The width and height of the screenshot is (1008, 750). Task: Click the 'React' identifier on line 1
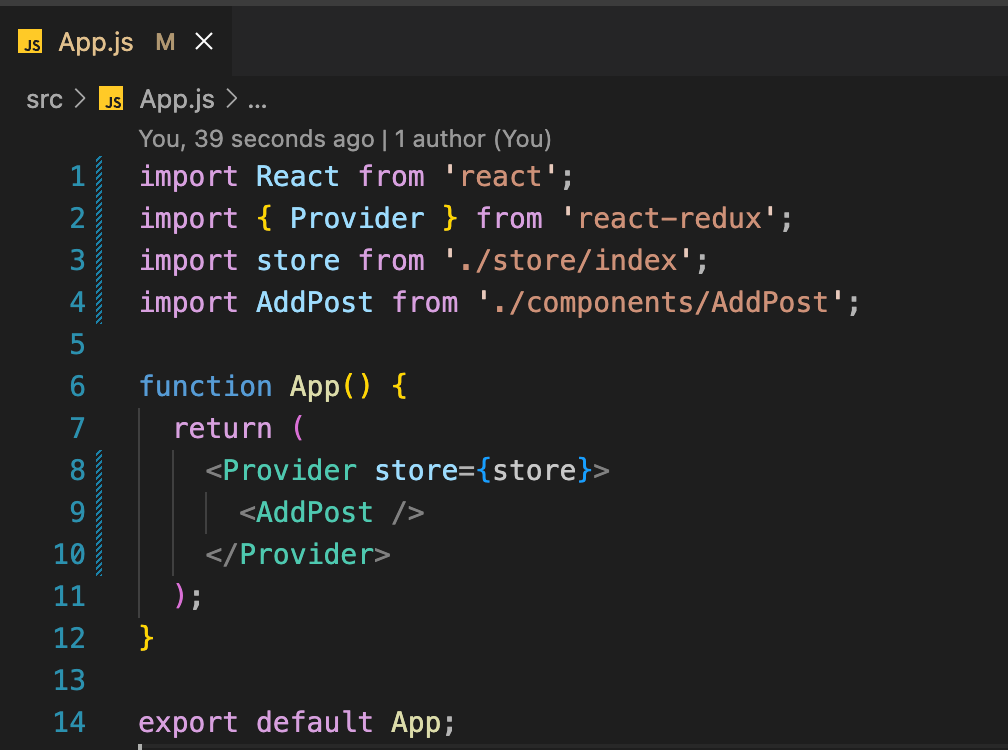tap(298, 176)
